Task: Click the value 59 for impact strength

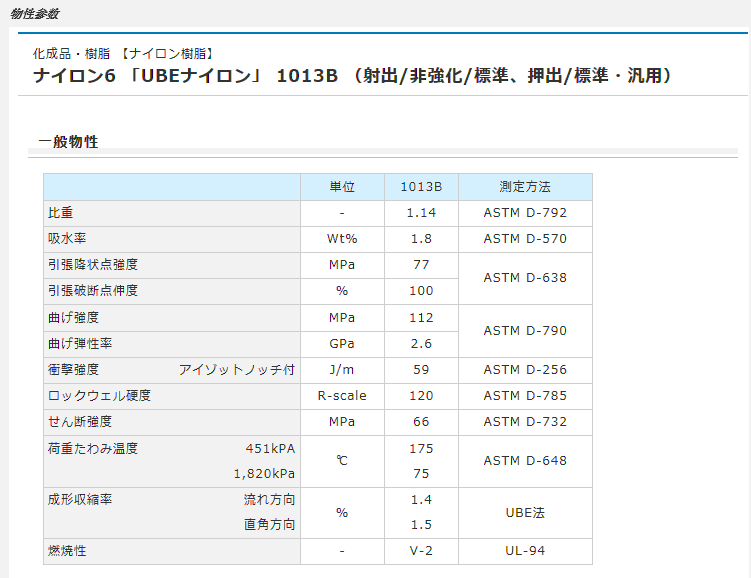Action: [421, 369]
